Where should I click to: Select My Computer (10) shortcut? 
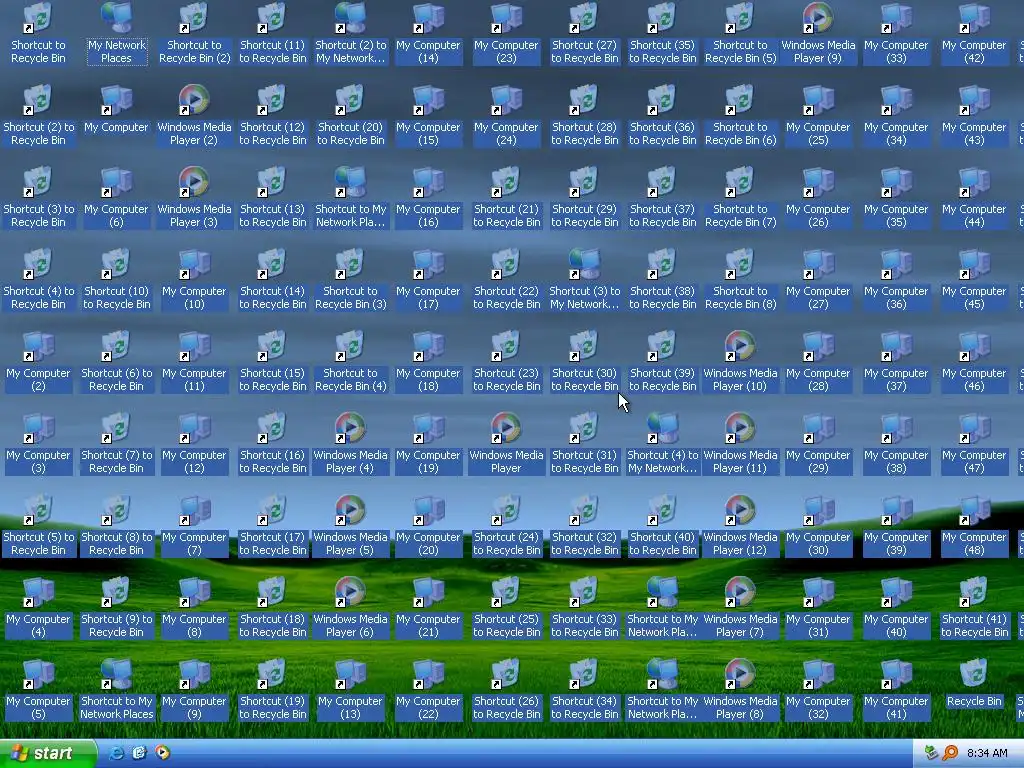tap(194, 280)
